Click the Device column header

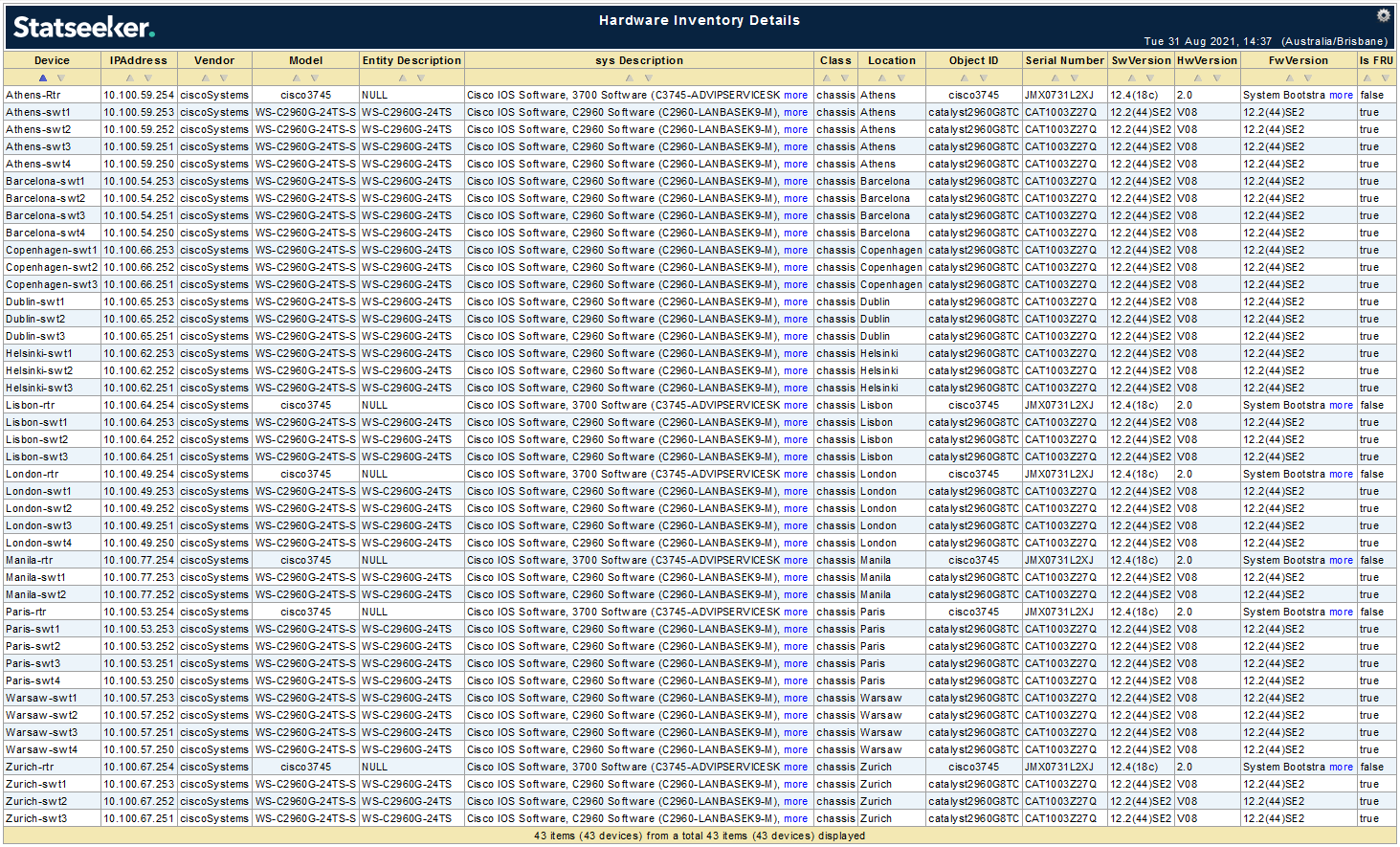point(52,60)
